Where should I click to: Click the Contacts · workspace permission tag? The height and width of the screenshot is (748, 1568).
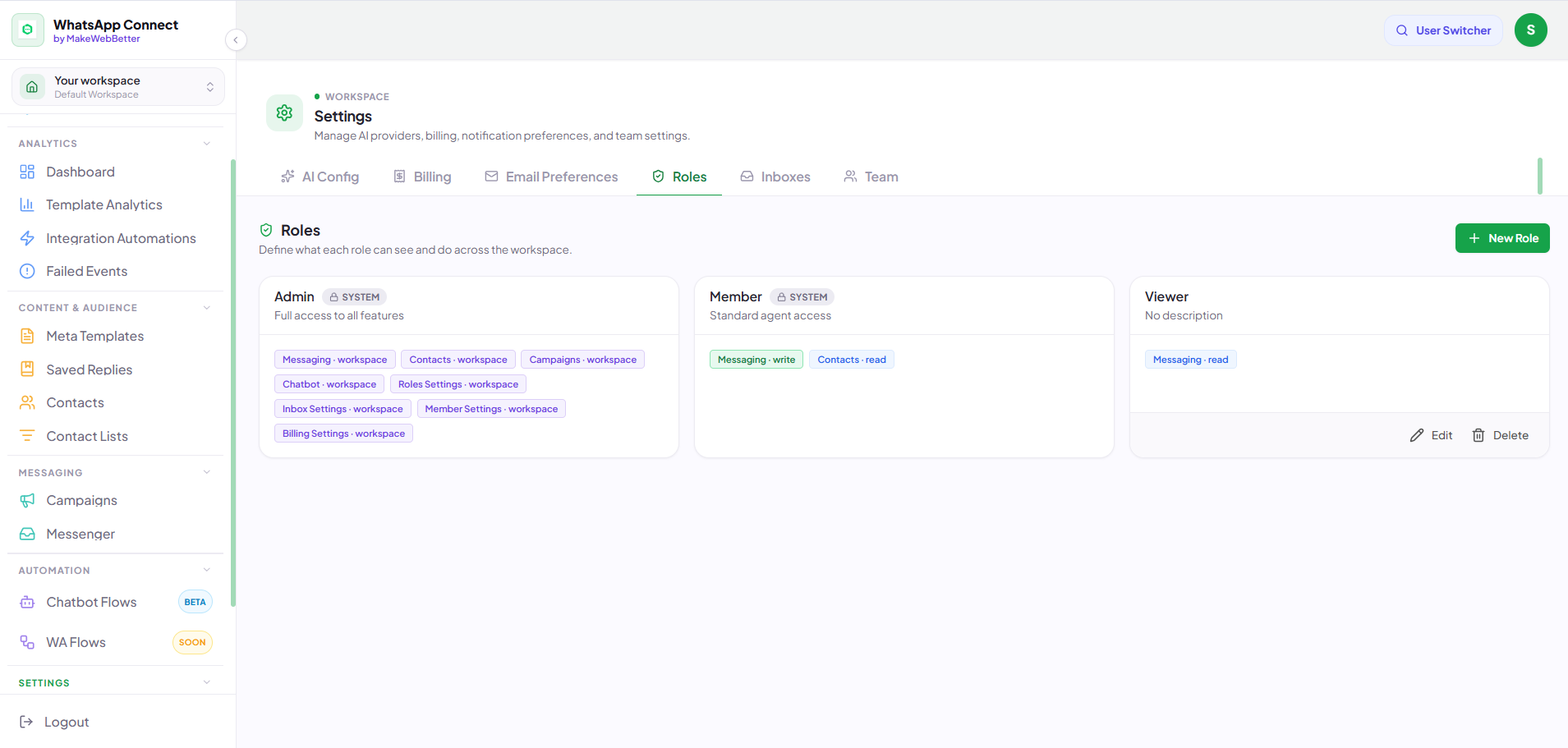pyautogui.click(x=458, y=360)
